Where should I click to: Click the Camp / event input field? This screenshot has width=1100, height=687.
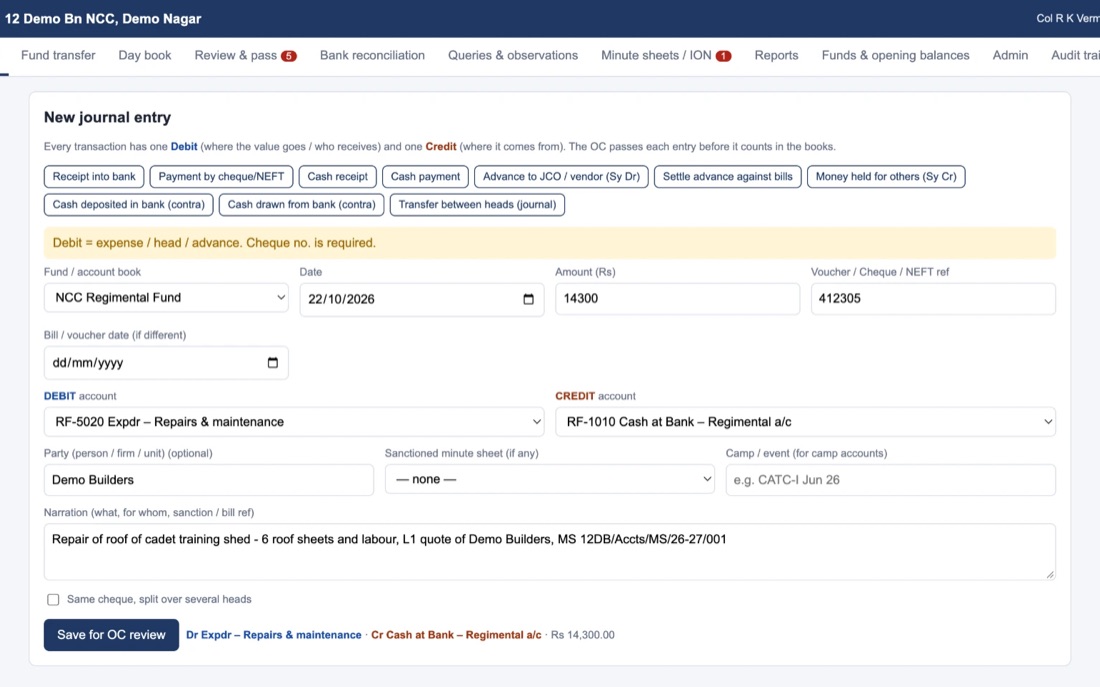pyautogui.click(x=890, y=480)
